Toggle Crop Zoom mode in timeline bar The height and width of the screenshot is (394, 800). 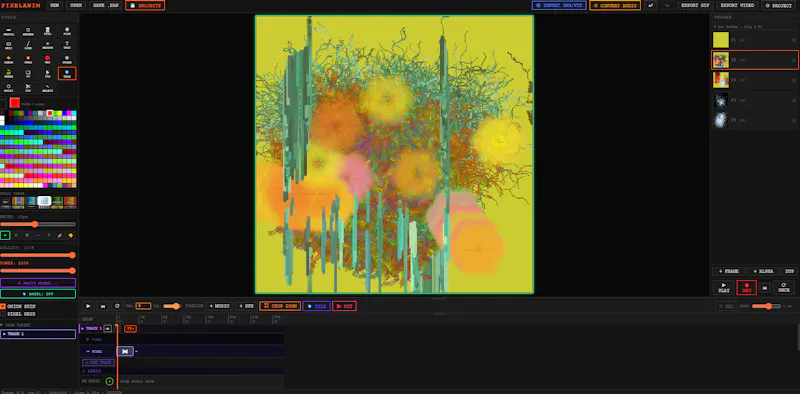pyautogui.click(x=280, y=306)
